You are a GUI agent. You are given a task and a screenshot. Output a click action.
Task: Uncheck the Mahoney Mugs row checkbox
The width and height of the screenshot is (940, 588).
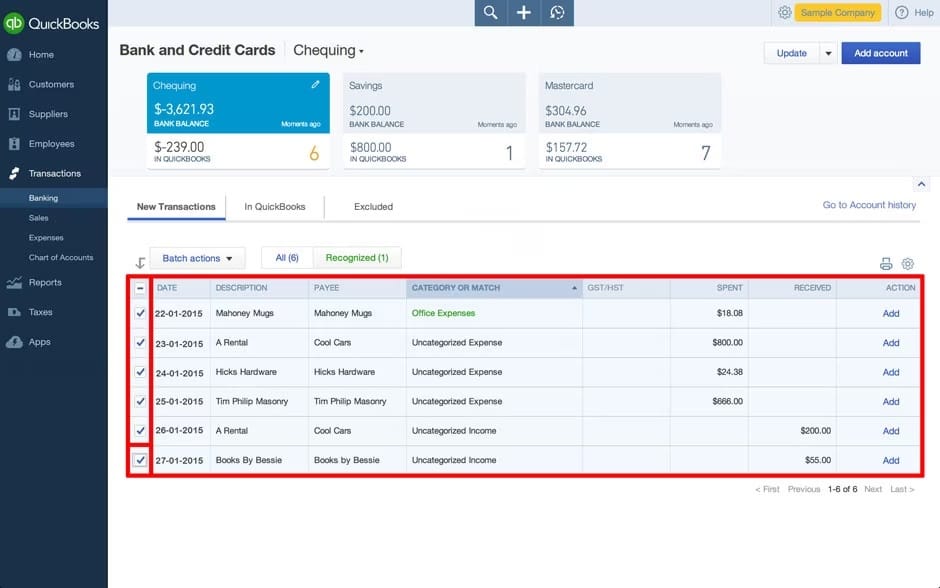click(x=140, y=313)
